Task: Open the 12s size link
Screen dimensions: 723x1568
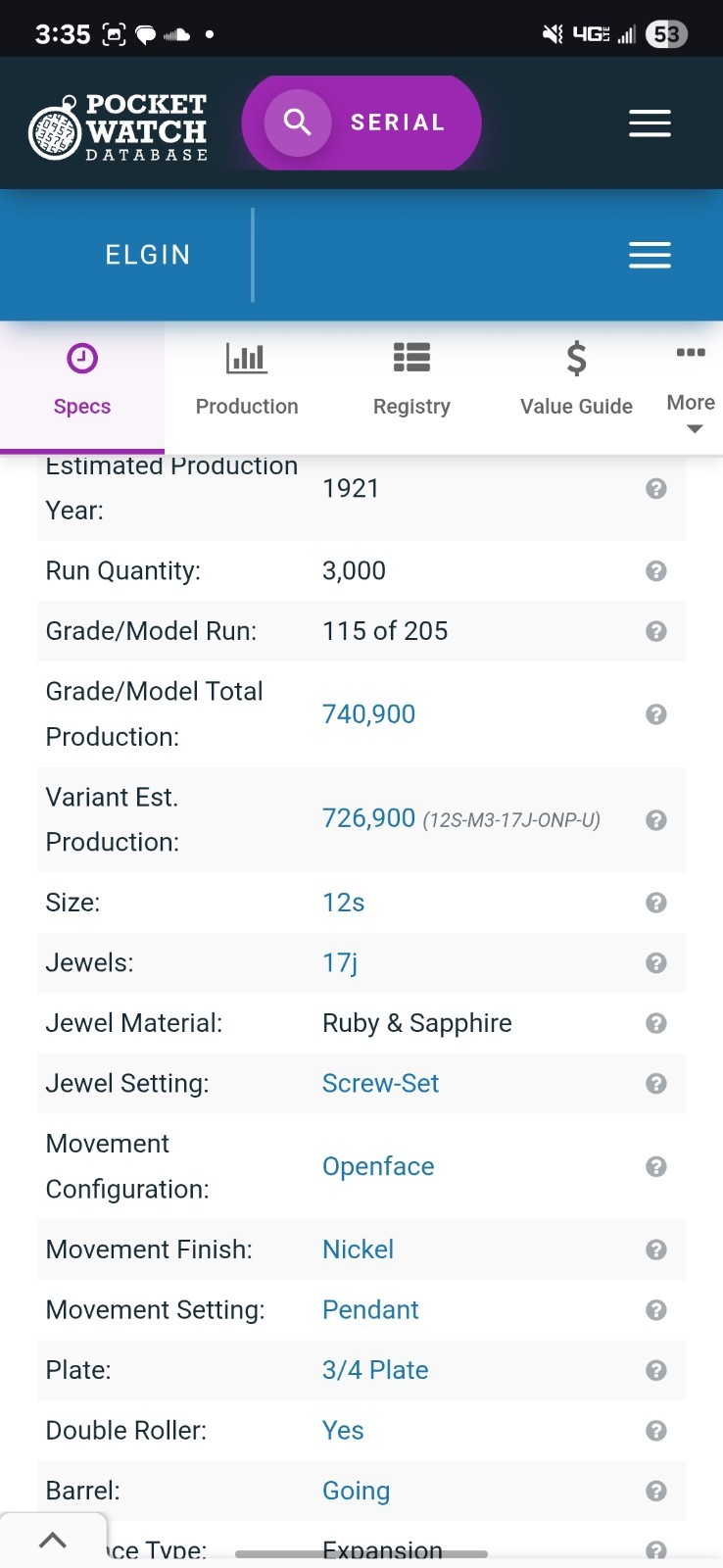Action: click(x=343, y=903)
